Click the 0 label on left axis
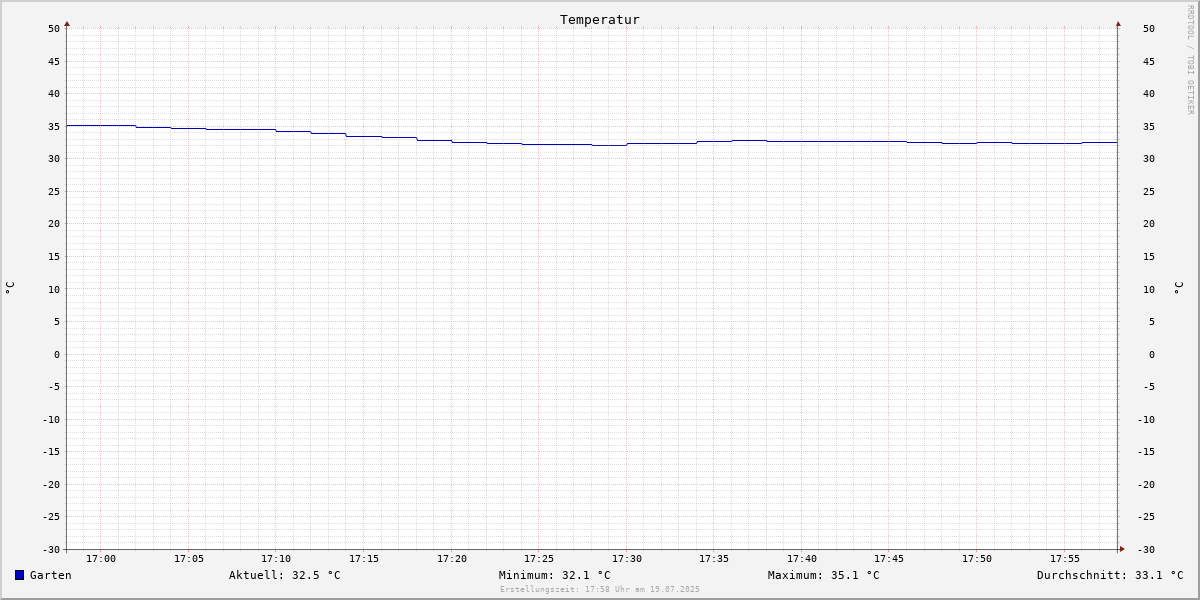Image resolution: width=1200 pixels, height=600 pixels. (57, 355)
